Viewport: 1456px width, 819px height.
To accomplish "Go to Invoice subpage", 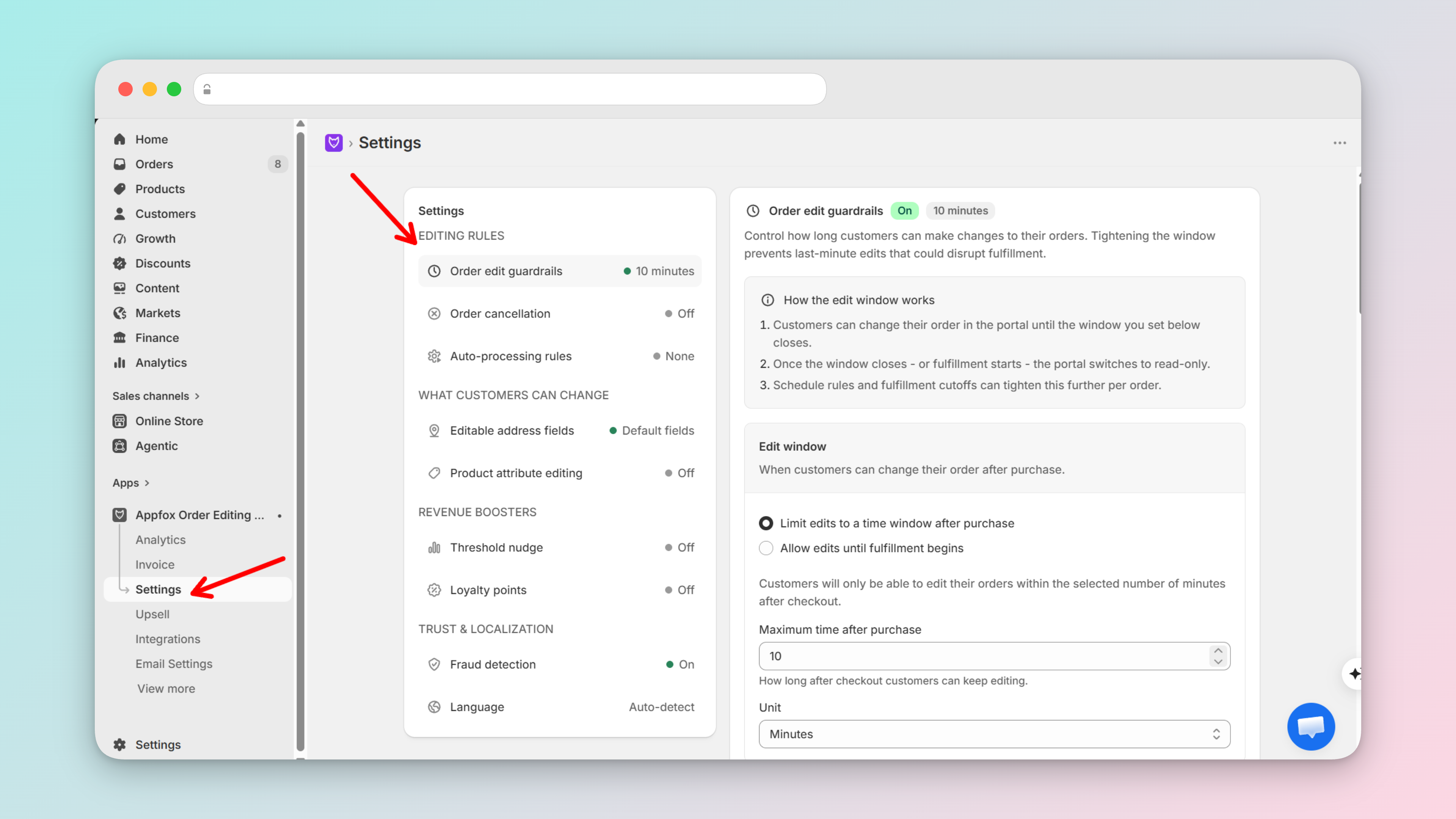I will tap(155, 565).
